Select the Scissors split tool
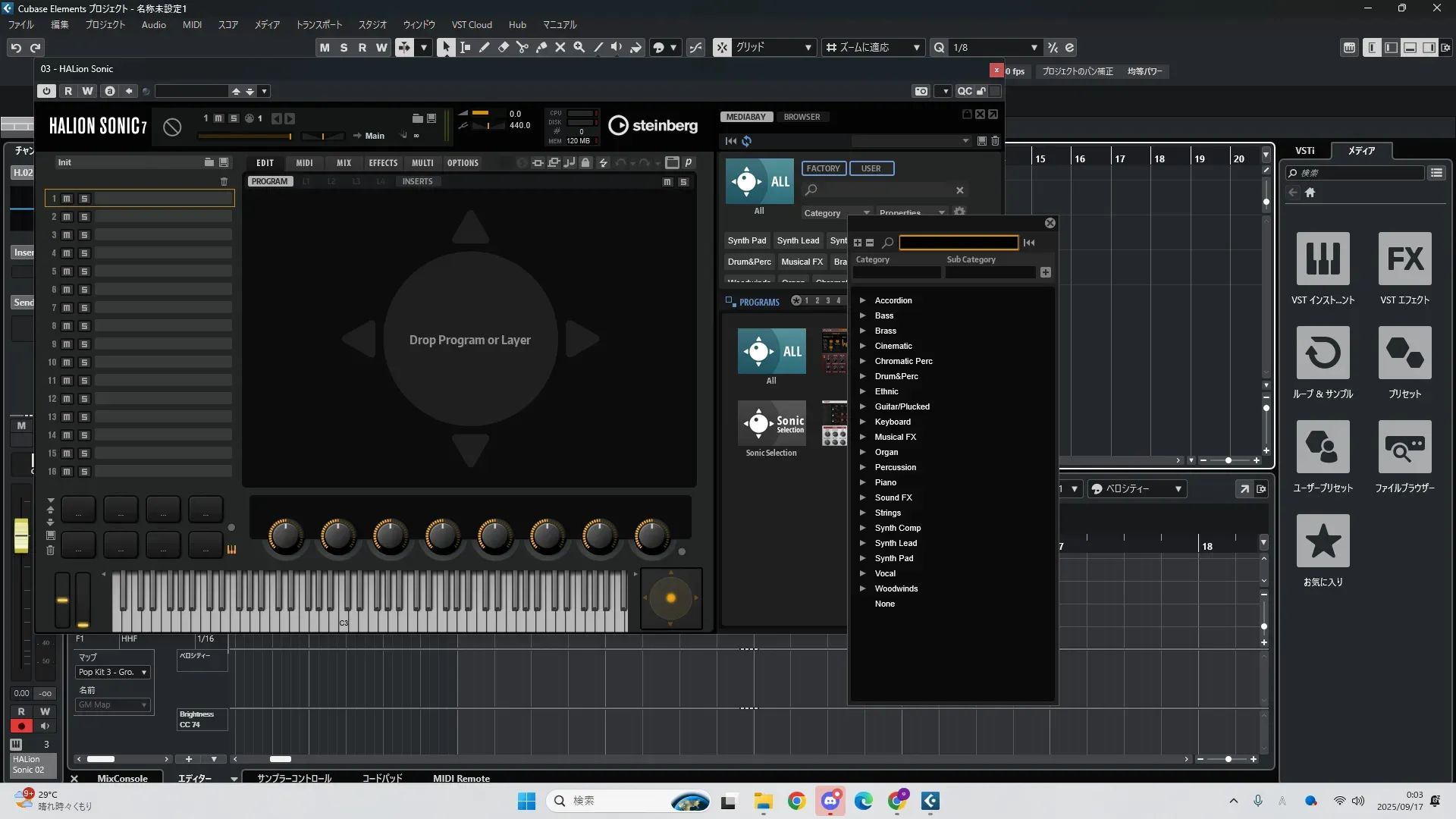The height and width of the screenshot is (819, 1456). 522,47
